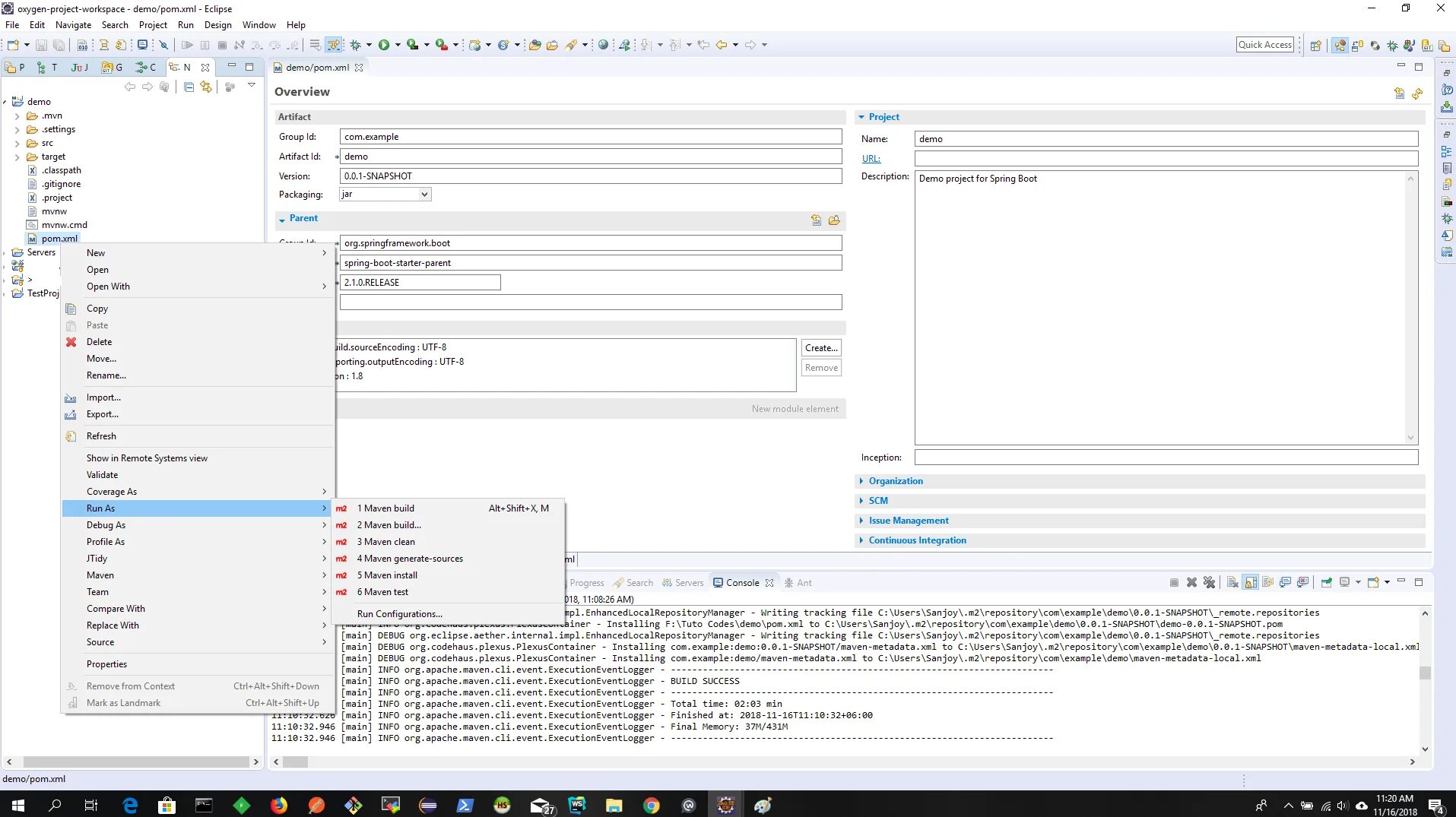1456x817 pixels.
Task: Click the New wizard icon in toolbar
Action: [x=13, y=45]
